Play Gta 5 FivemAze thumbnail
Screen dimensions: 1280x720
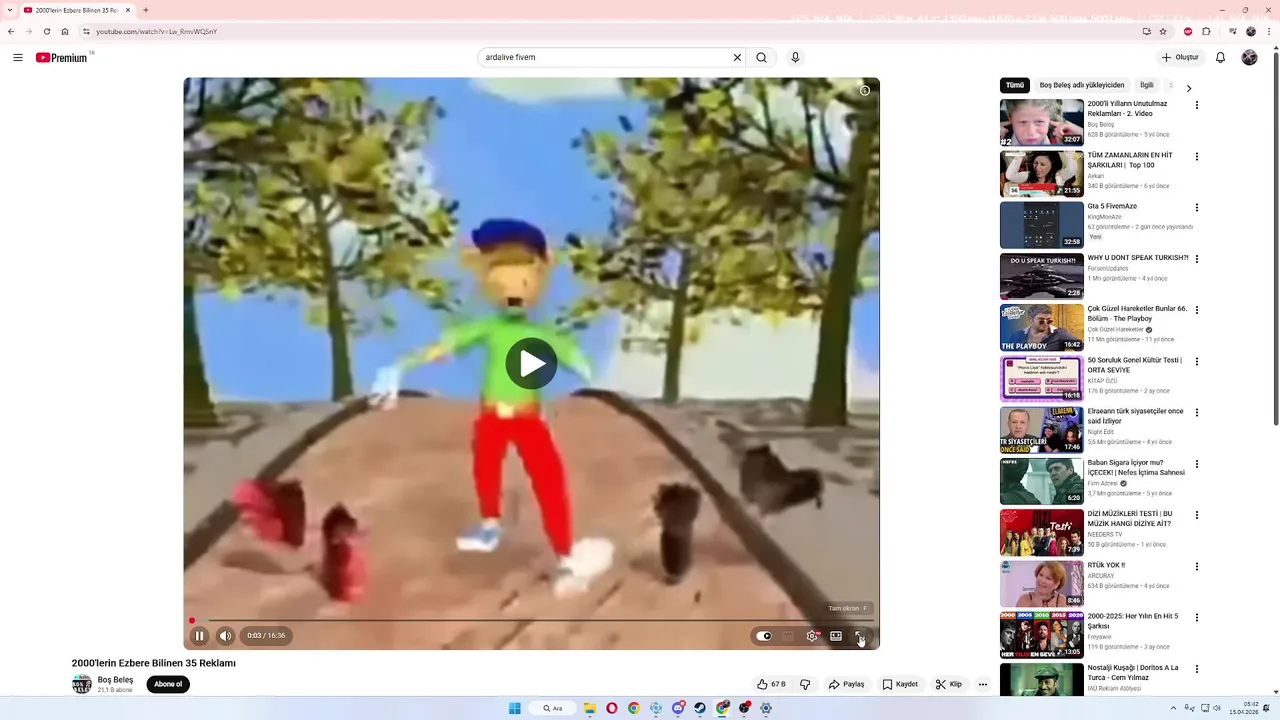(x=1042, y=225)
